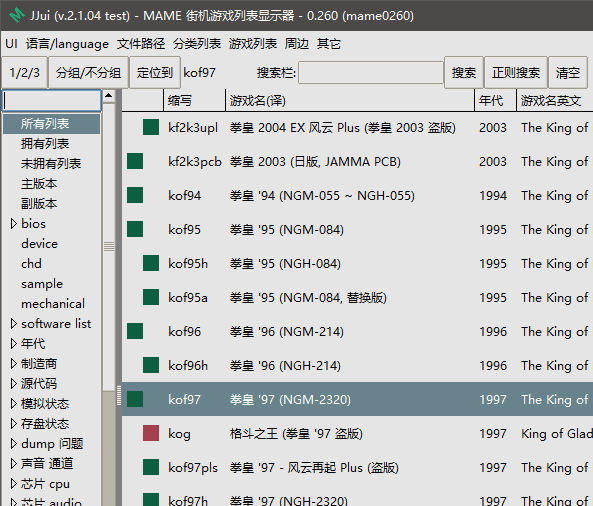Select the 拳皇 2003 (日版, JAMMA PCB) row
Viewport: 593px width, 506px height.
(357, 161)
